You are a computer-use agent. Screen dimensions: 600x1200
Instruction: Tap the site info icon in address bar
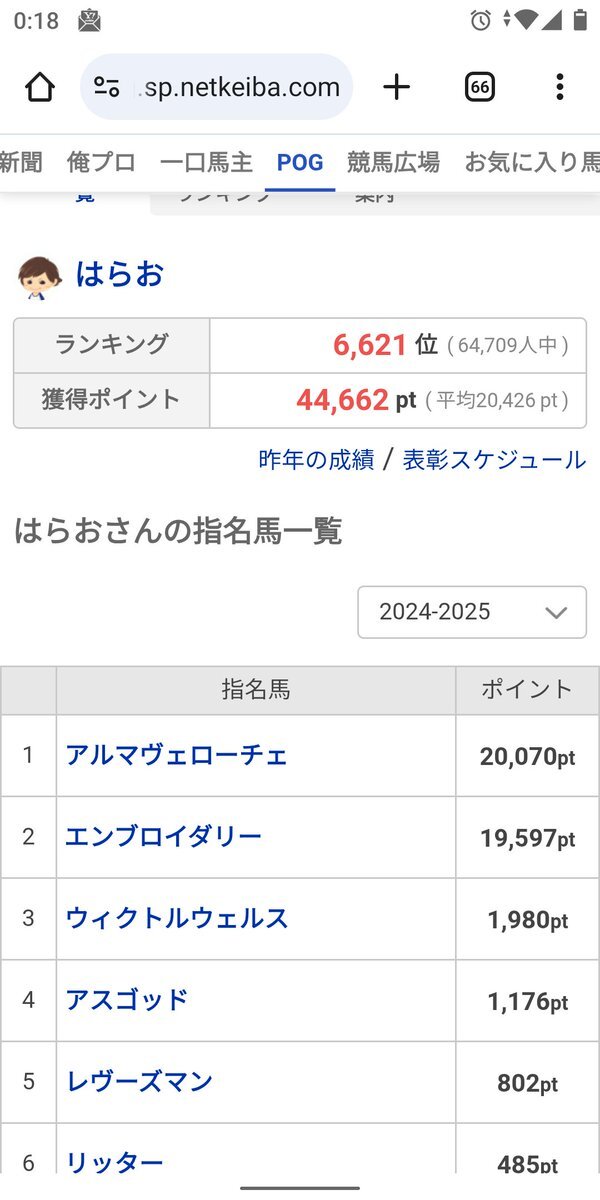point(107,88)
